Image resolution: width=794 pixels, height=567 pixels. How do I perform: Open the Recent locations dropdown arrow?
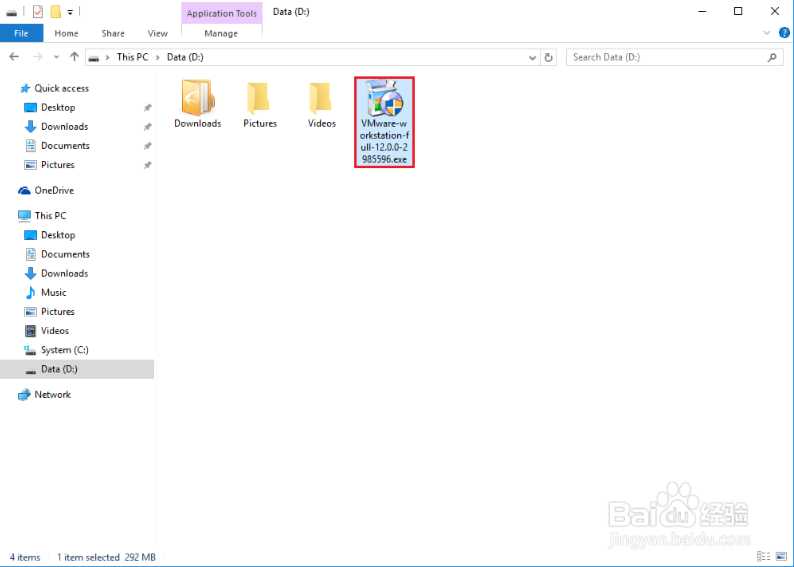tap(56, 57)
